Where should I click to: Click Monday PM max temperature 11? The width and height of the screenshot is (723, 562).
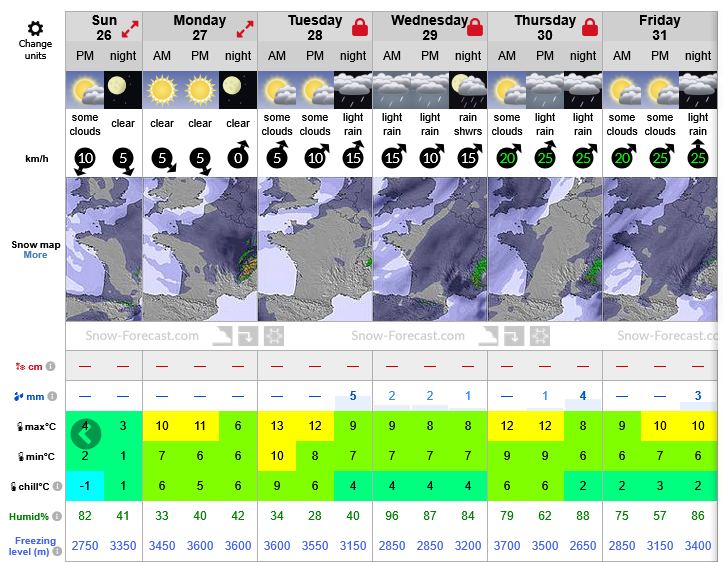tap(200, 426)
